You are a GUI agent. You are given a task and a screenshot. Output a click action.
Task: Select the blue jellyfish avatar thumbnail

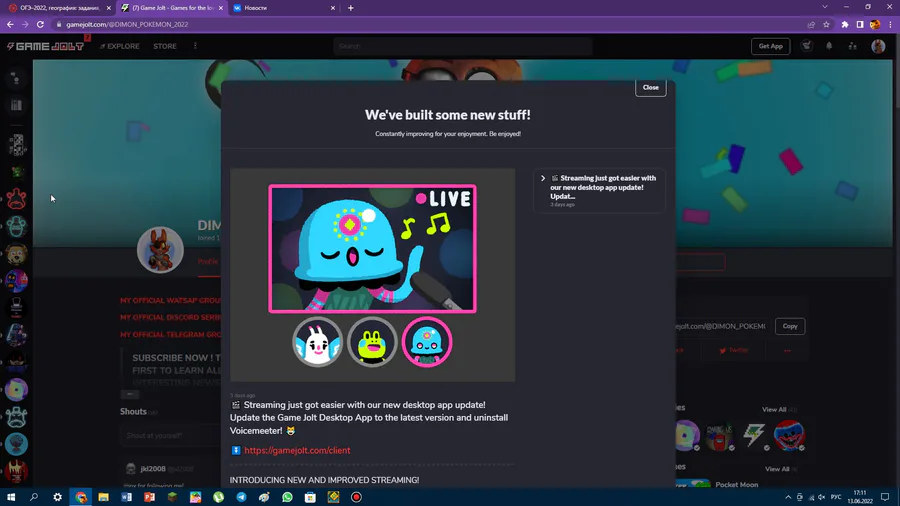(426, 342)
